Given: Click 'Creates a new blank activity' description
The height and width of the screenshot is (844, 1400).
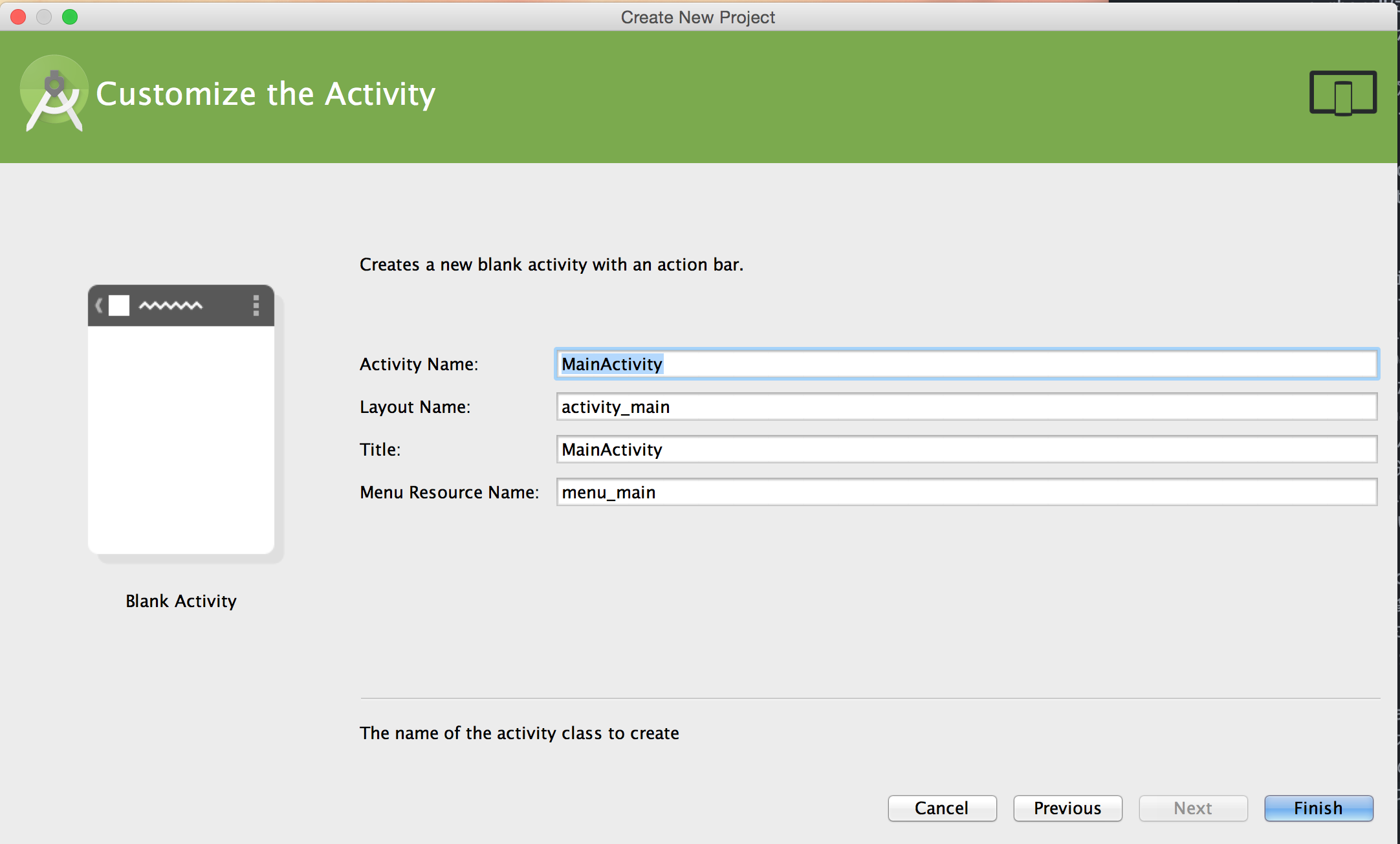Looking at the screenshot, I should (552, 265).
